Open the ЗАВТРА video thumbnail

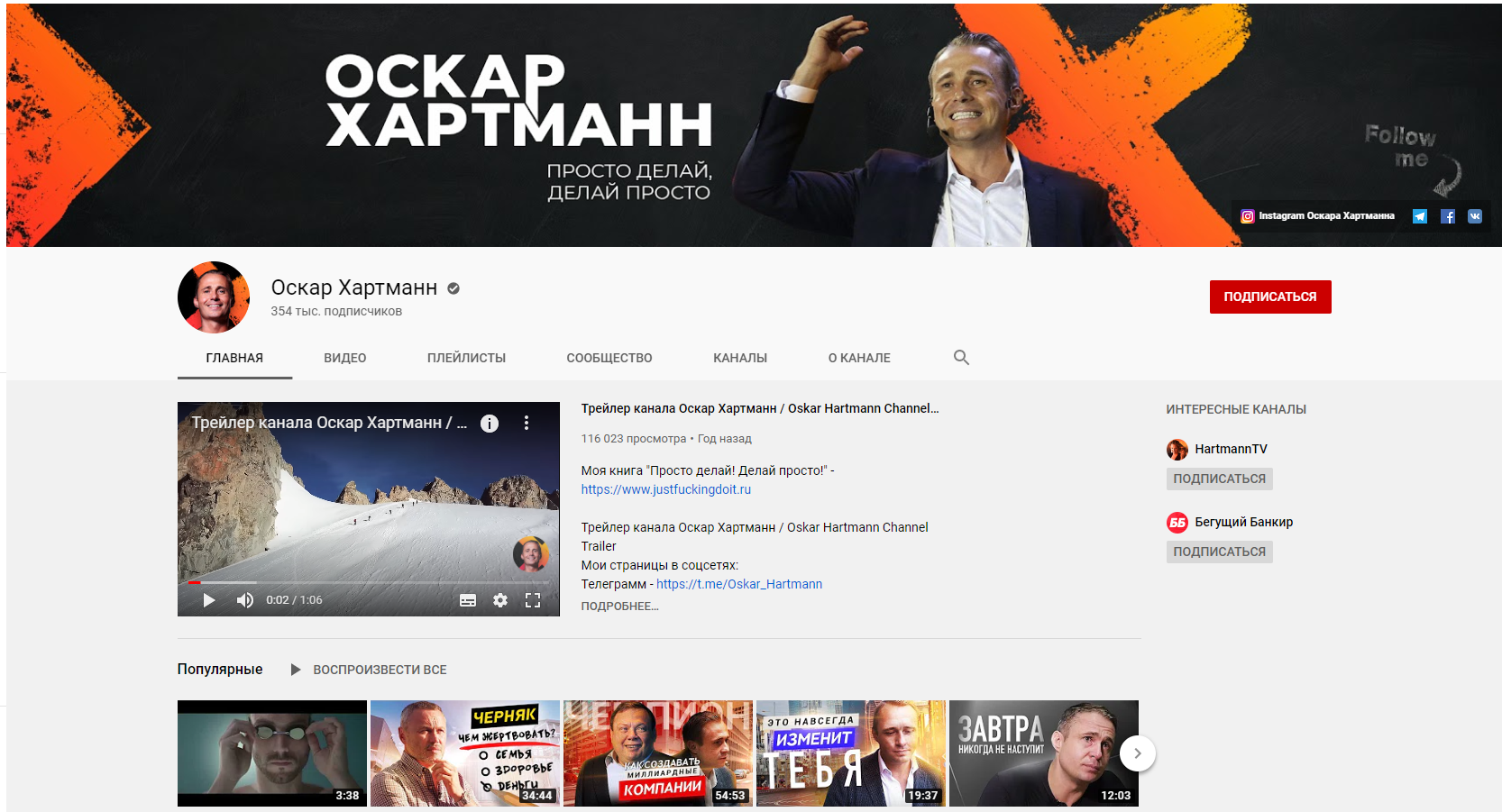tap(1043, 753)
